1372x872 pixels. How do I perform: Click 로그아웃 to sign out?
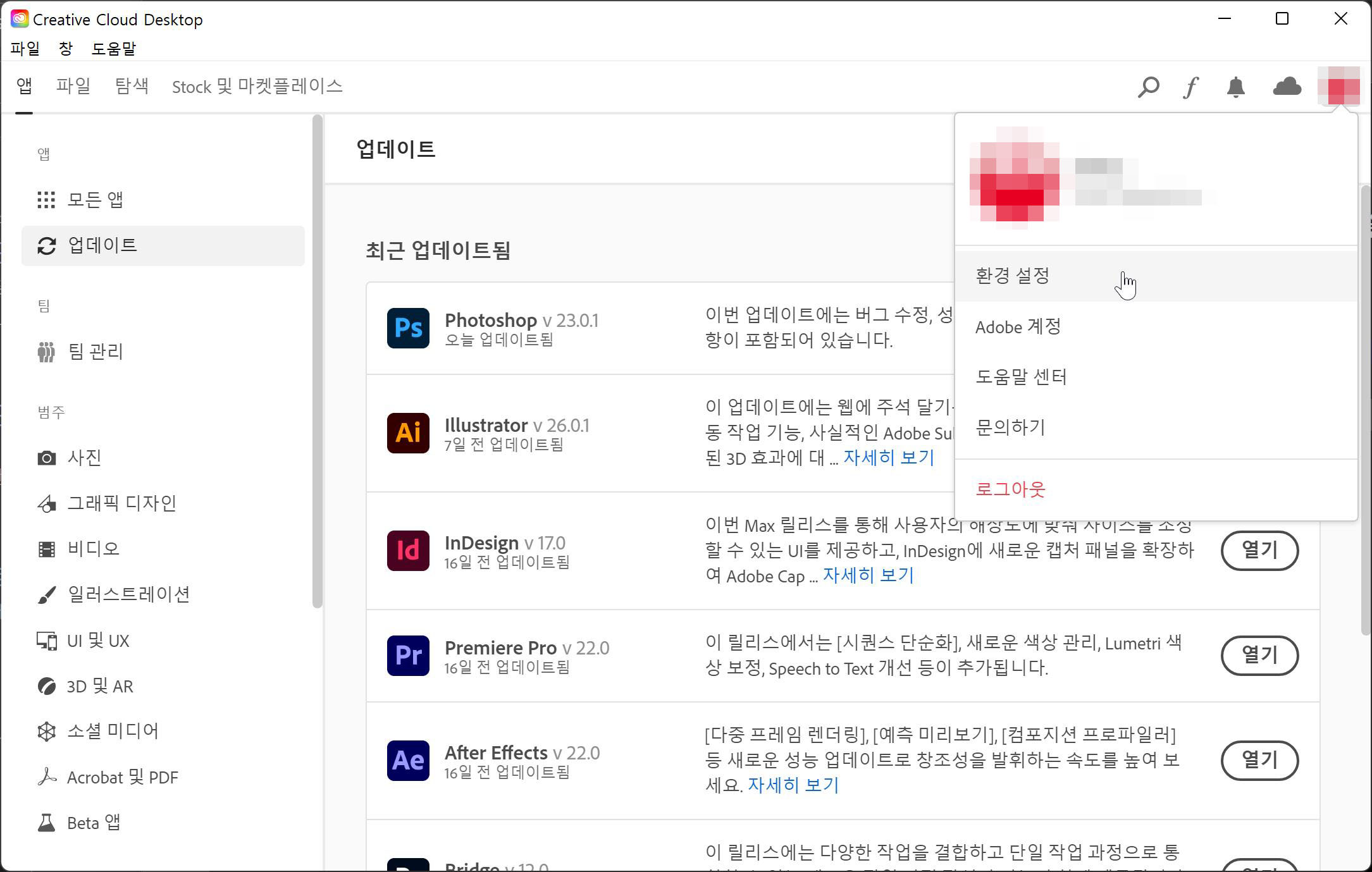point(1156,489)
